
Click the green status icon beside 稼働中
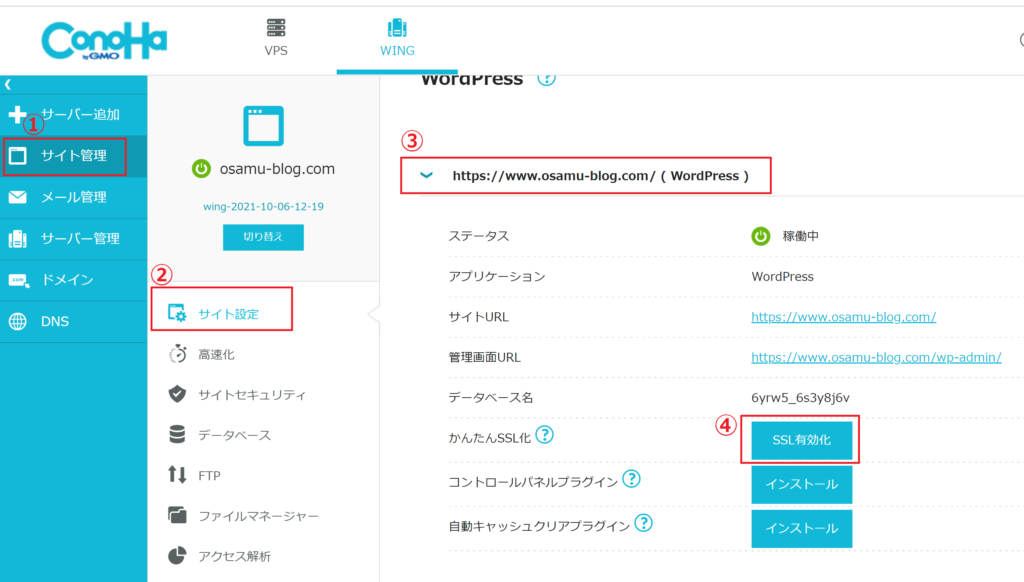point(761,236)
